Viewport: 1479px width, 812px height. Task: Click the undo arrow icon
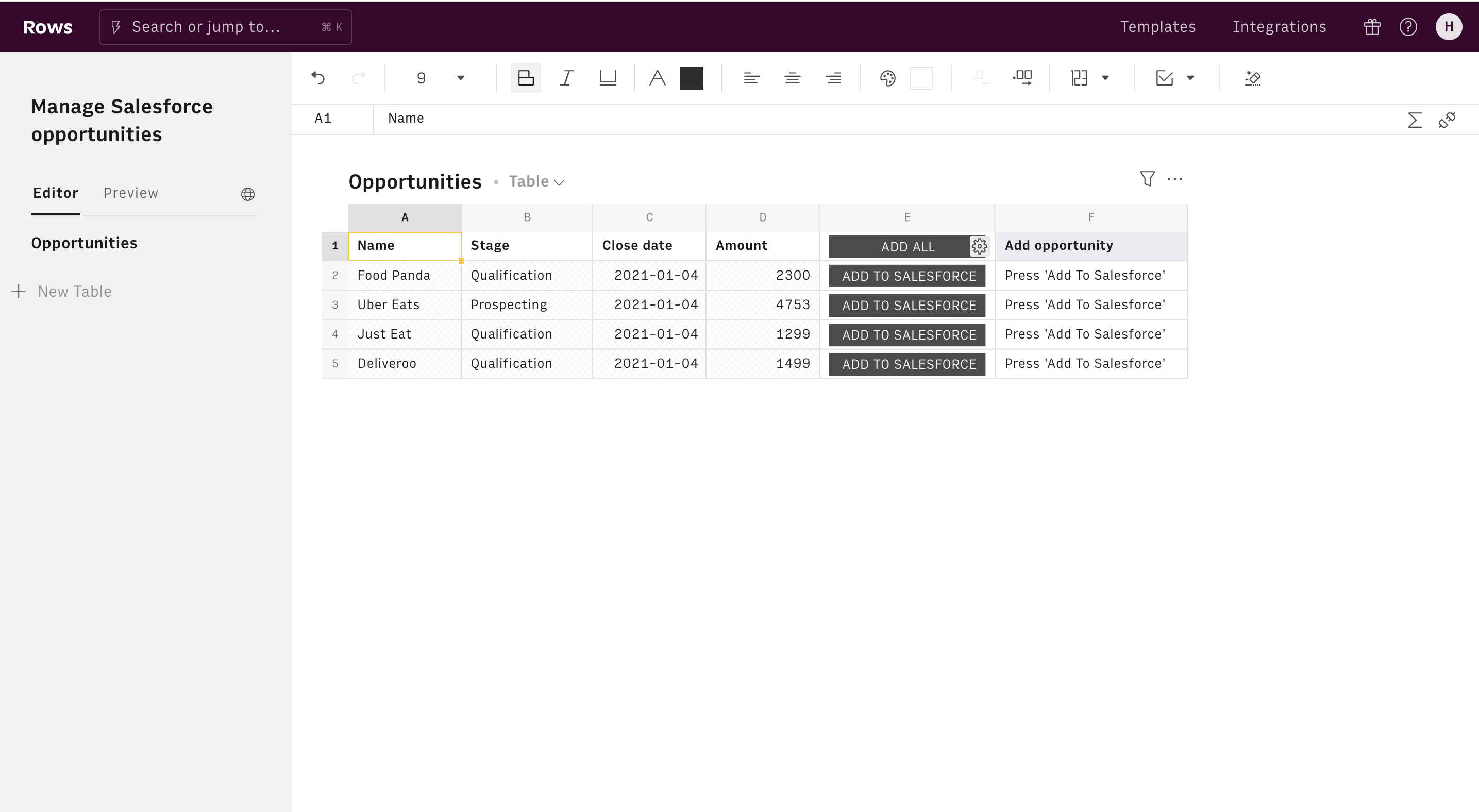pos(319,77)
